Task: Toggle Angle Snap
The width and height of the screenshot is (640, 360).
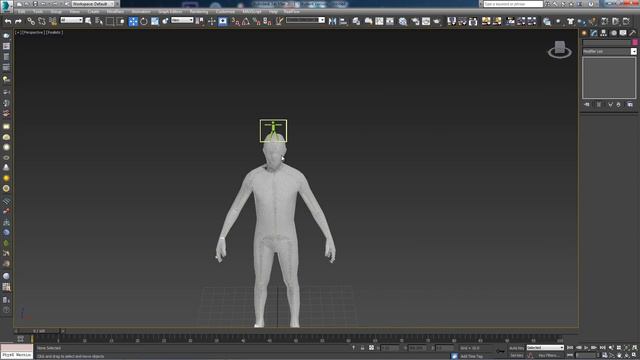Action: pos(246,21)
